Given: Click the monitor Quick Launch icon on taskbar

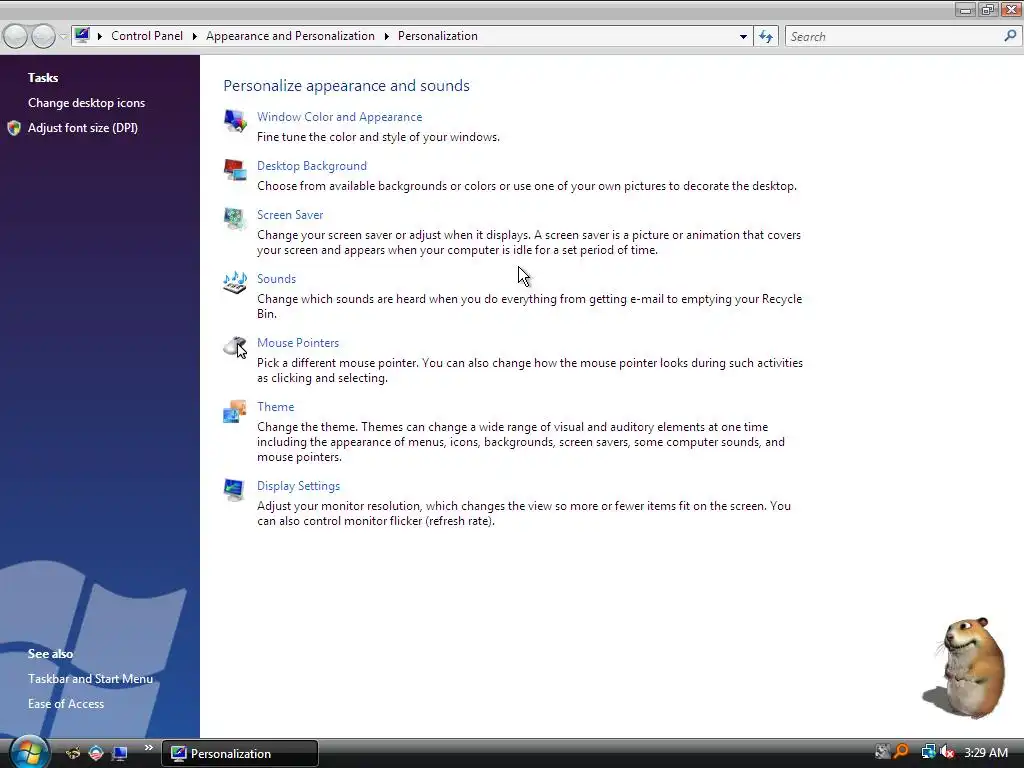Looking at the screenshot, I should (x=120, y=754).
